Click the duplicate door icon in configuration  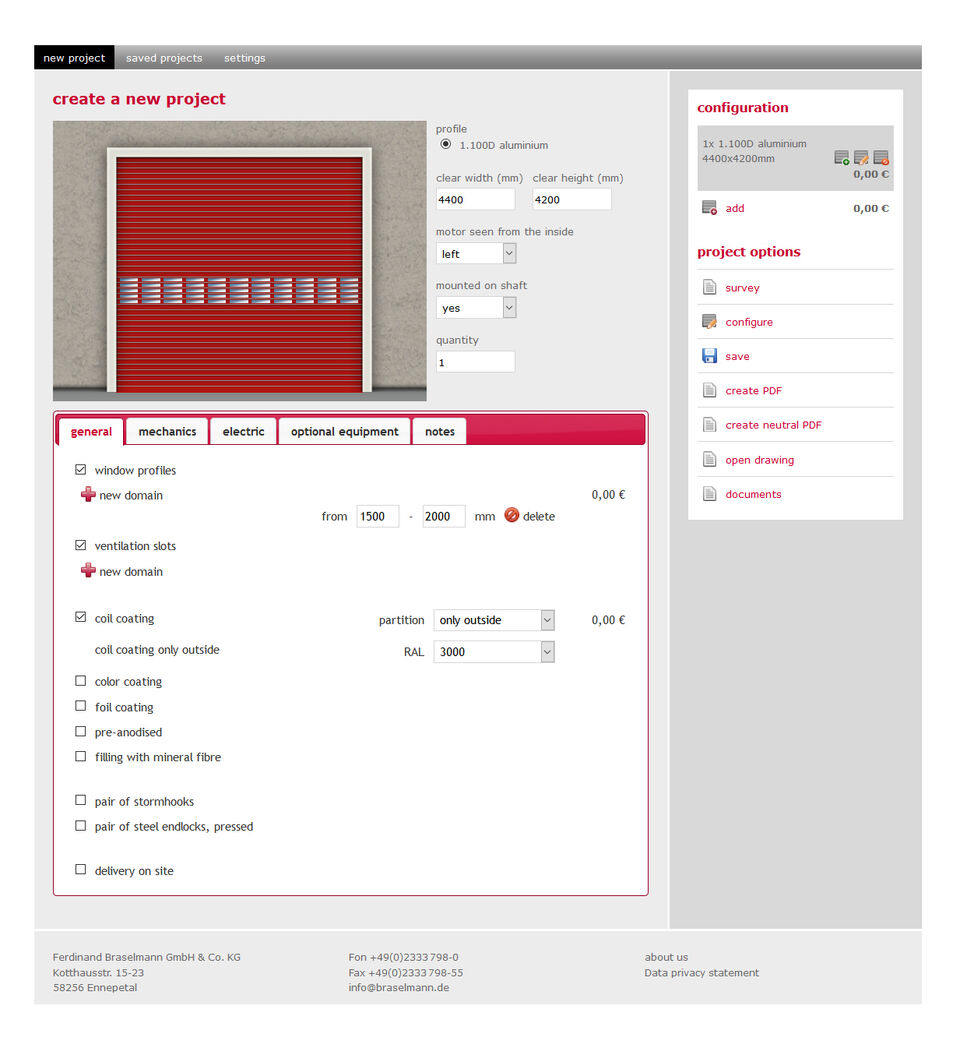click(x=842, y=158)
